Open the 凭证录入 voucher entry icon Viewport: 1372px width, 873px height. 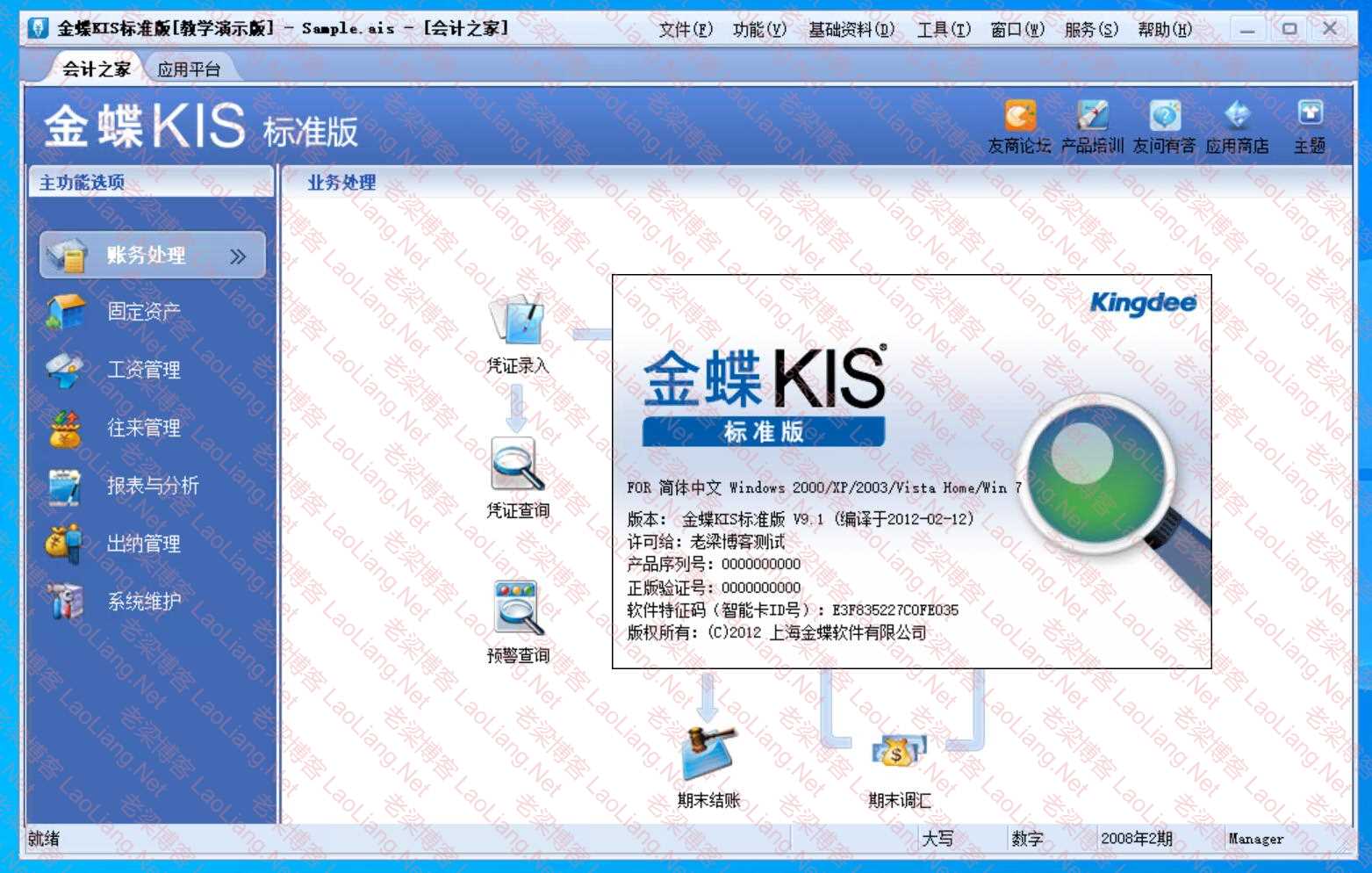click(517, 322)
